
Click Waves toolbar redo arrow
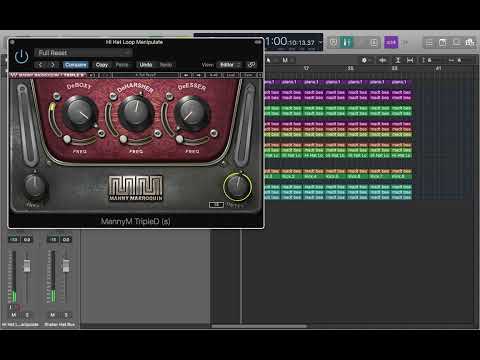105,75
